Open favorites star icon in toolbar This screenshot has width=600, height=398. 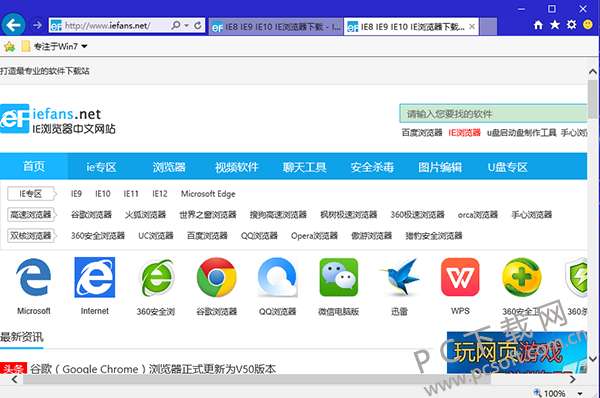(554, 25)
